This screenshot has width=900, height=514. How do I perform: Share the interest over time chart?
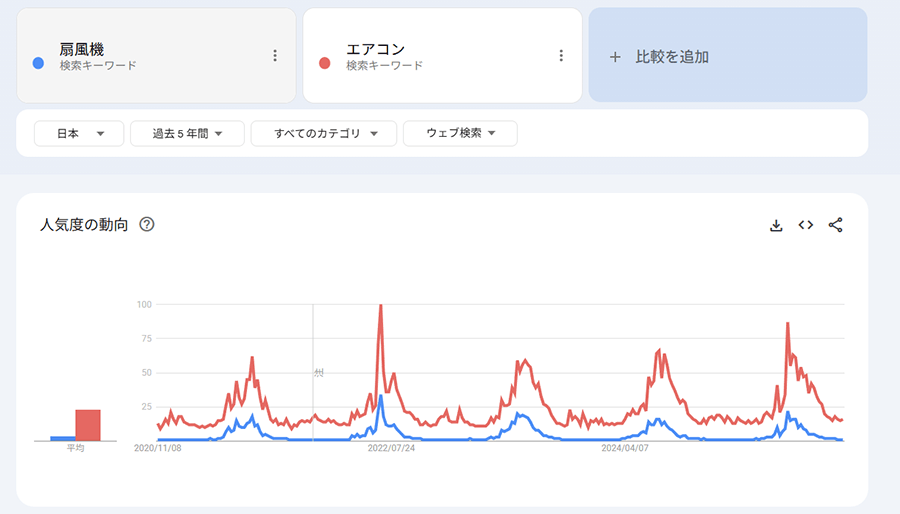836,225
